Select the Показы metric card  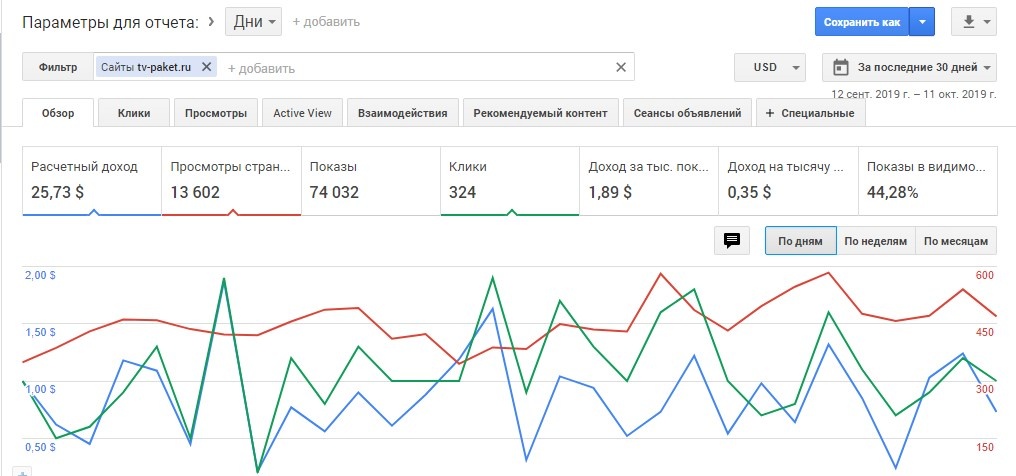370,180
